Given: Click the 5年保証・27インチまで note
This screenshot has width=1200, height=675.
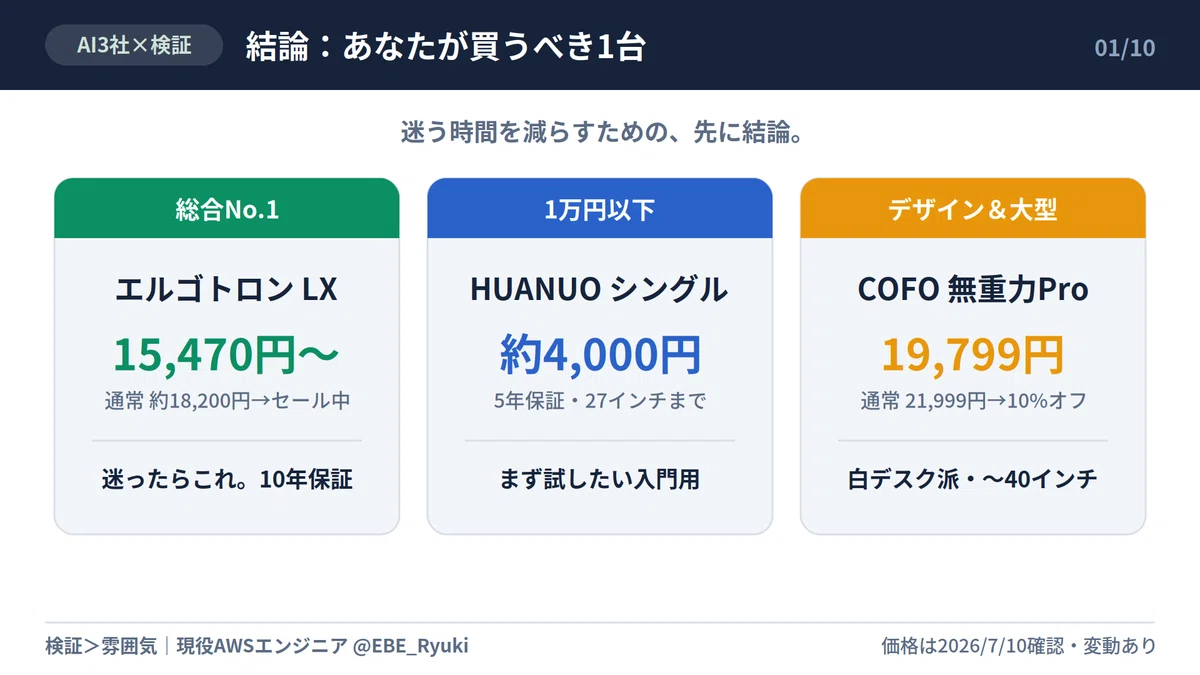Looking at the screenshot, I should point(600,401).
